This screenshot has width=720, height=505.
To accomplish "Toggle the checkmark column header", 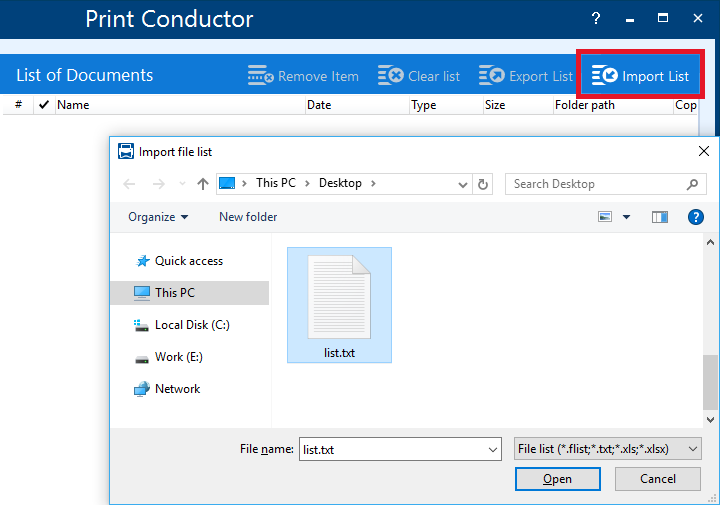I will (44, 105).
